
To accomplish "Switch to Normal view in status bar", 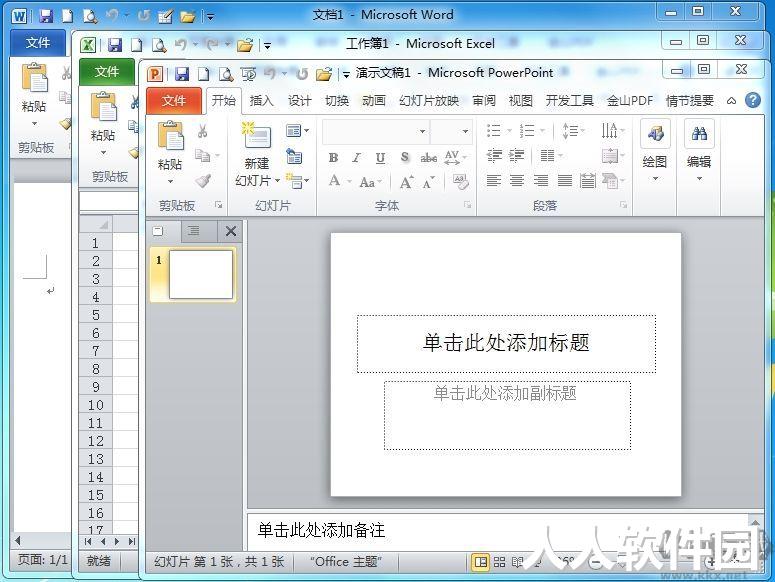I will coord(480,562).
